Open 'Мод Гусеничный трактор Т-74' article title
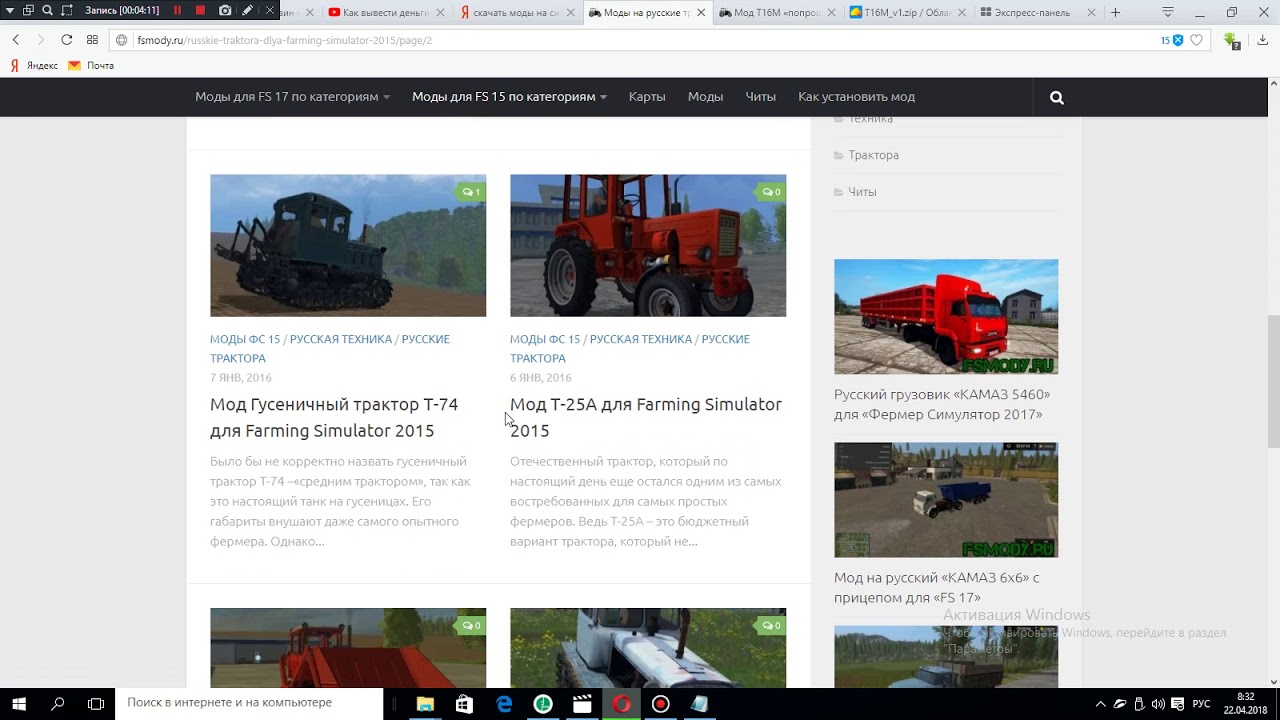 334,418
